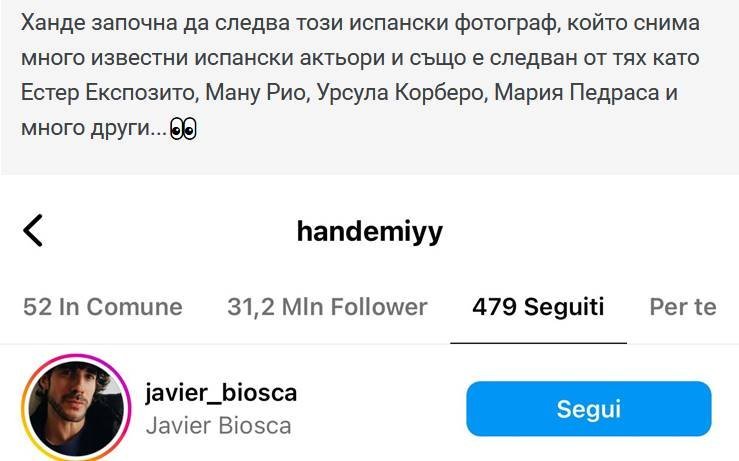Viewport: 739px width, 461px height.
Task: Open the 31,2 Mln Follower tab
Action: click(327, 307)
